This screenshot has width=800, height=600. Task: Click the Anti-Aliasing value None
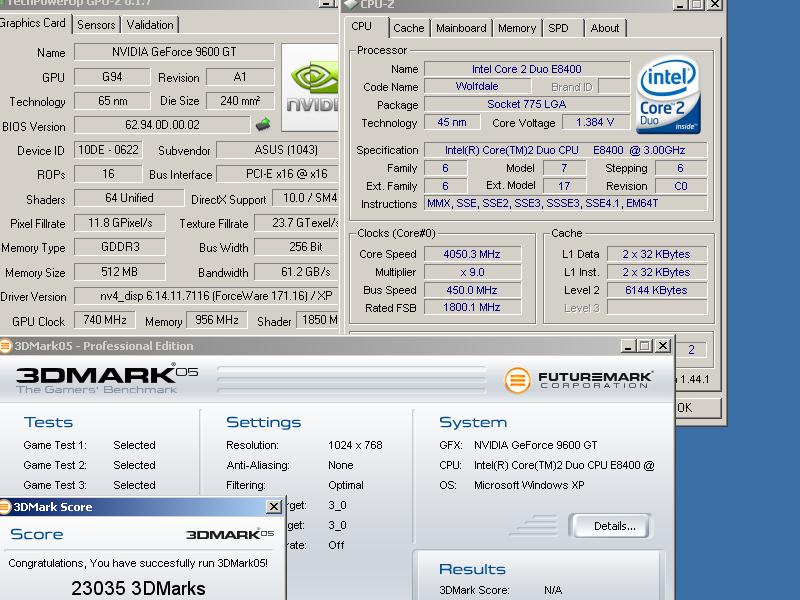pyautogui.click(x=341, y=465)
